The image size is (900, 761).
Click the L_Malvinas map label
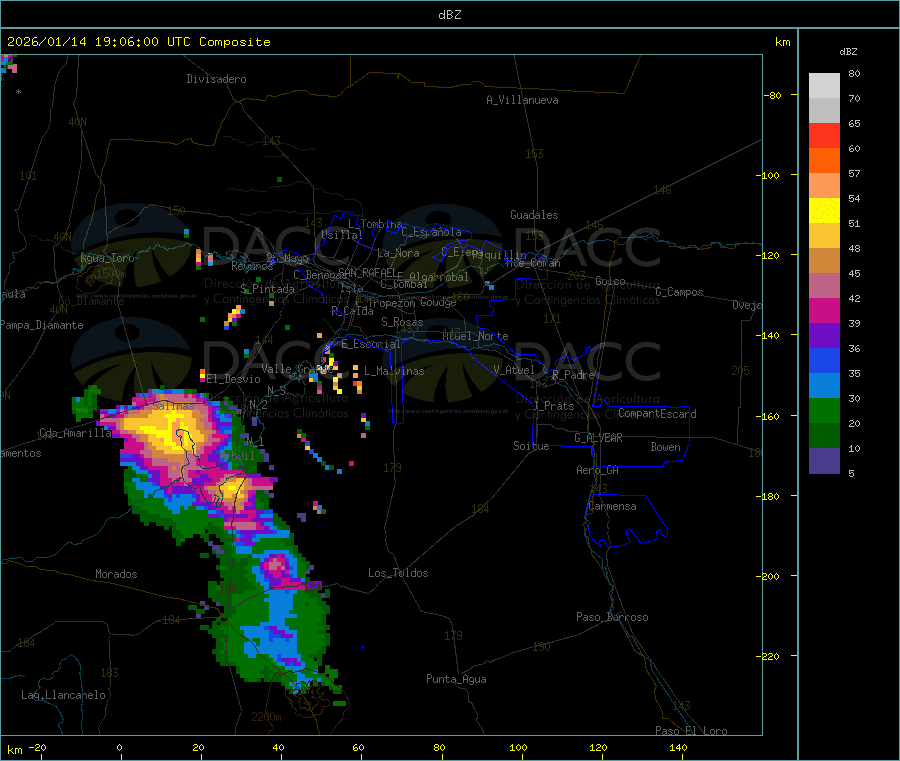point(394,371)
